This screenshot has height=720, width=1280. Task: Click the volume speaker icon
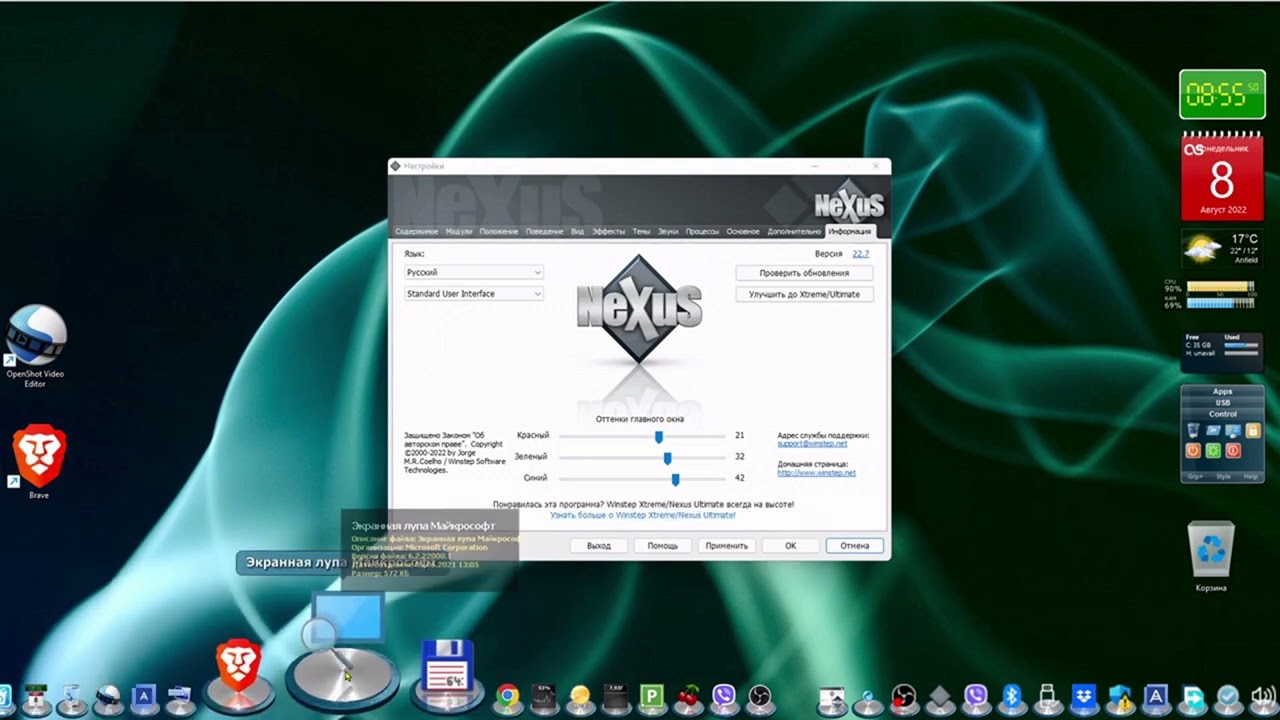tap(1264, 696)
